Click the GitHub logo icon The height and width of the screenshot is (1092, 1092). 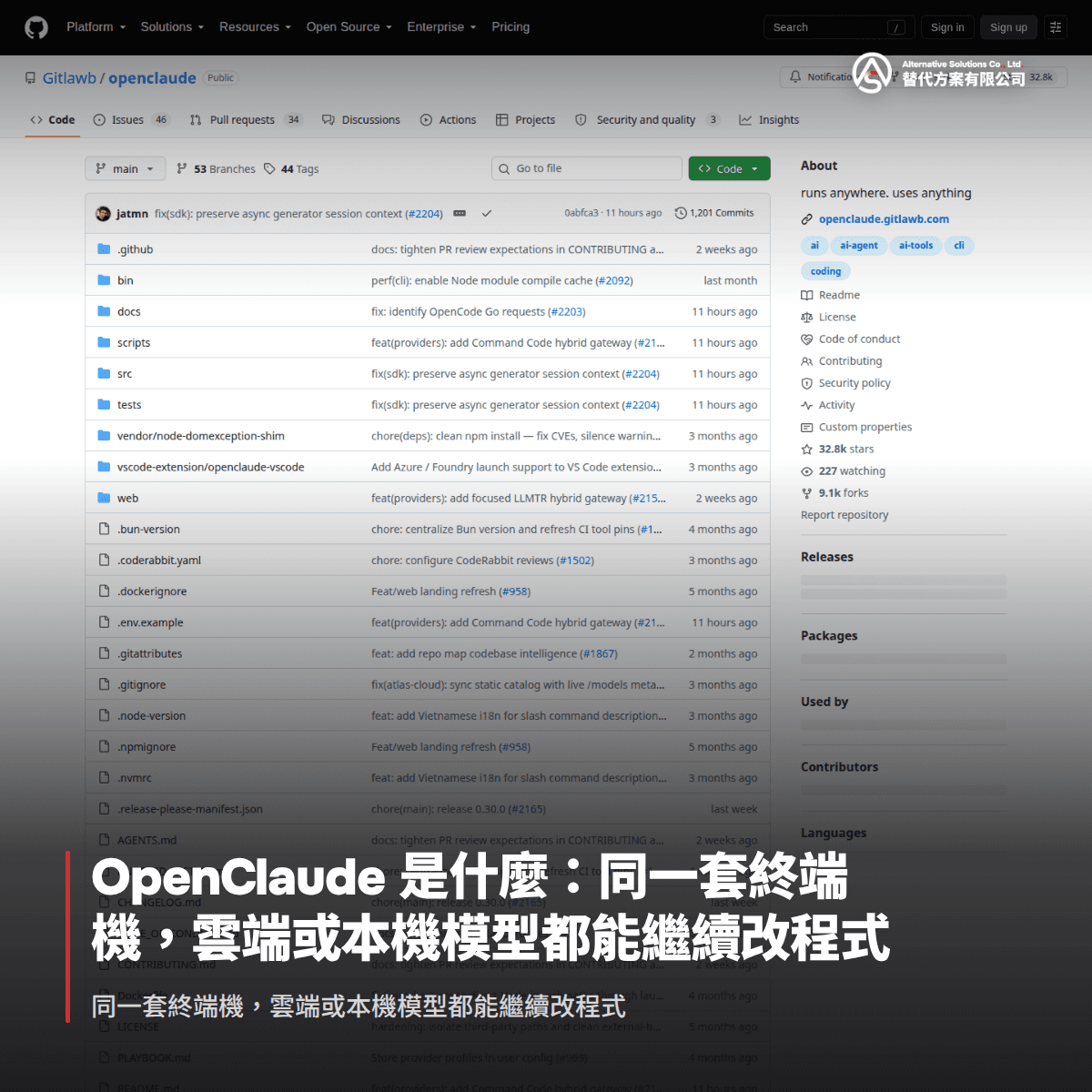click(36, 27)
